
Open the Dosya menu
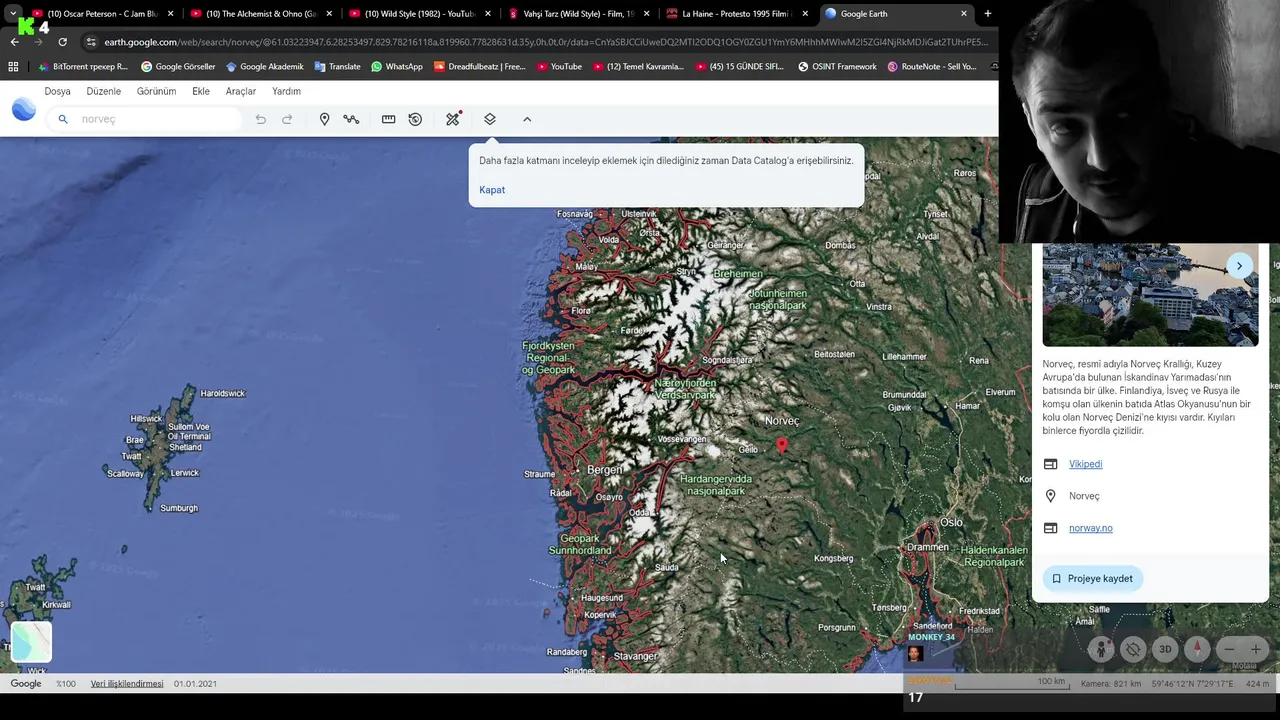(x=58, y=91)
